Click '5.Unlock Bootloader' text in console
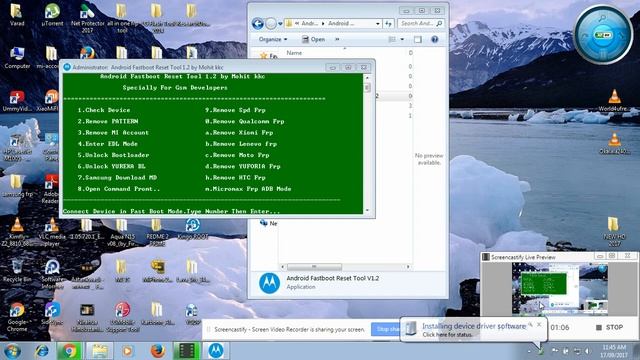 point(113,155)
